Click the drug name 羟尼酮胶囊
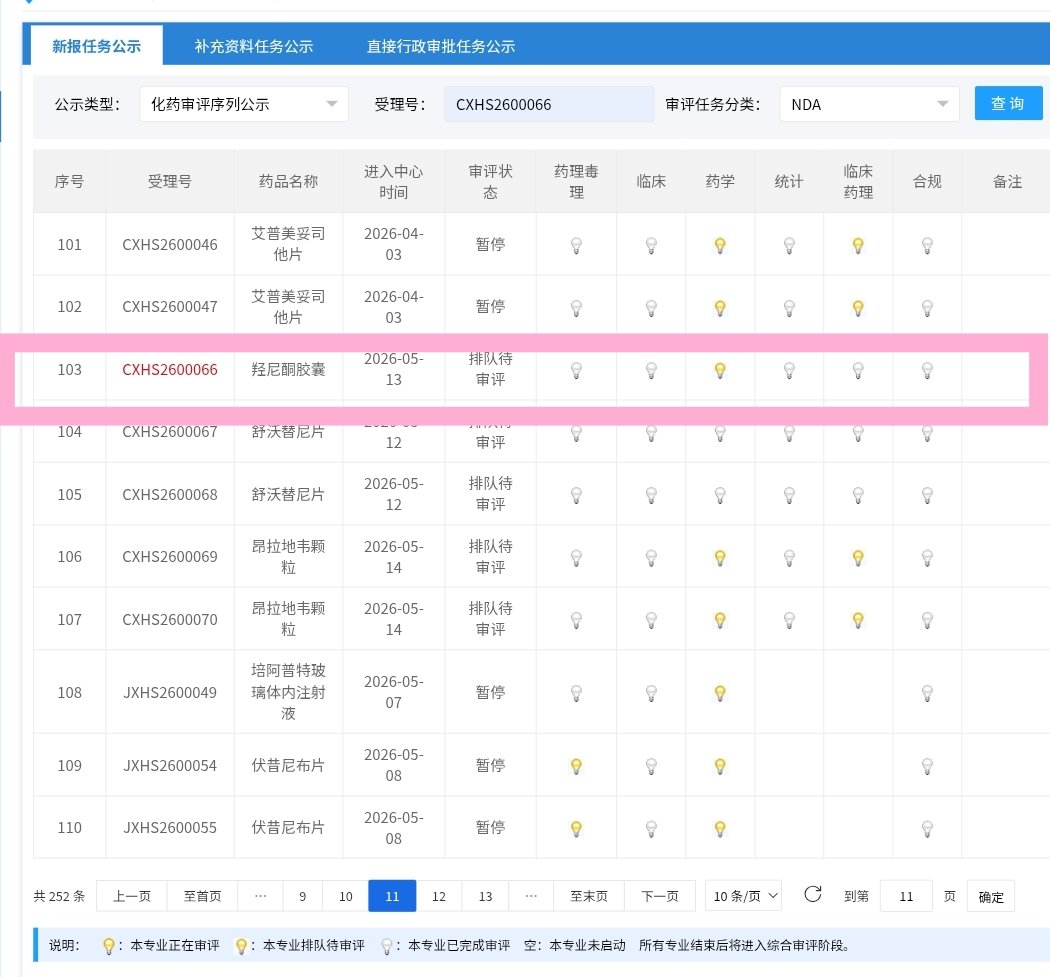 point(288,370)
